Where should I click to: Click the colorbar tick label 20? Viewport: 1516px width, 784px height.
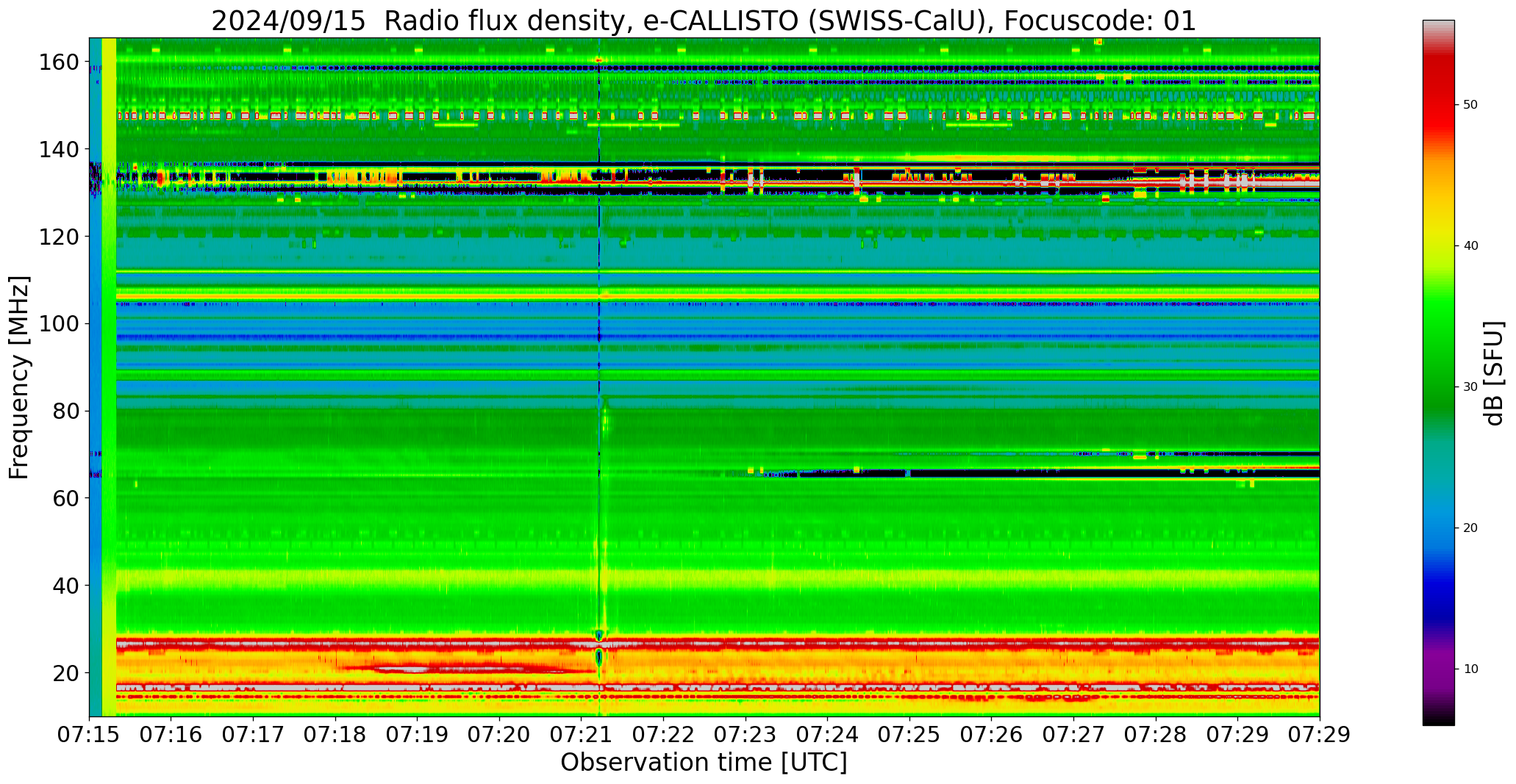tap(1470, 528)
